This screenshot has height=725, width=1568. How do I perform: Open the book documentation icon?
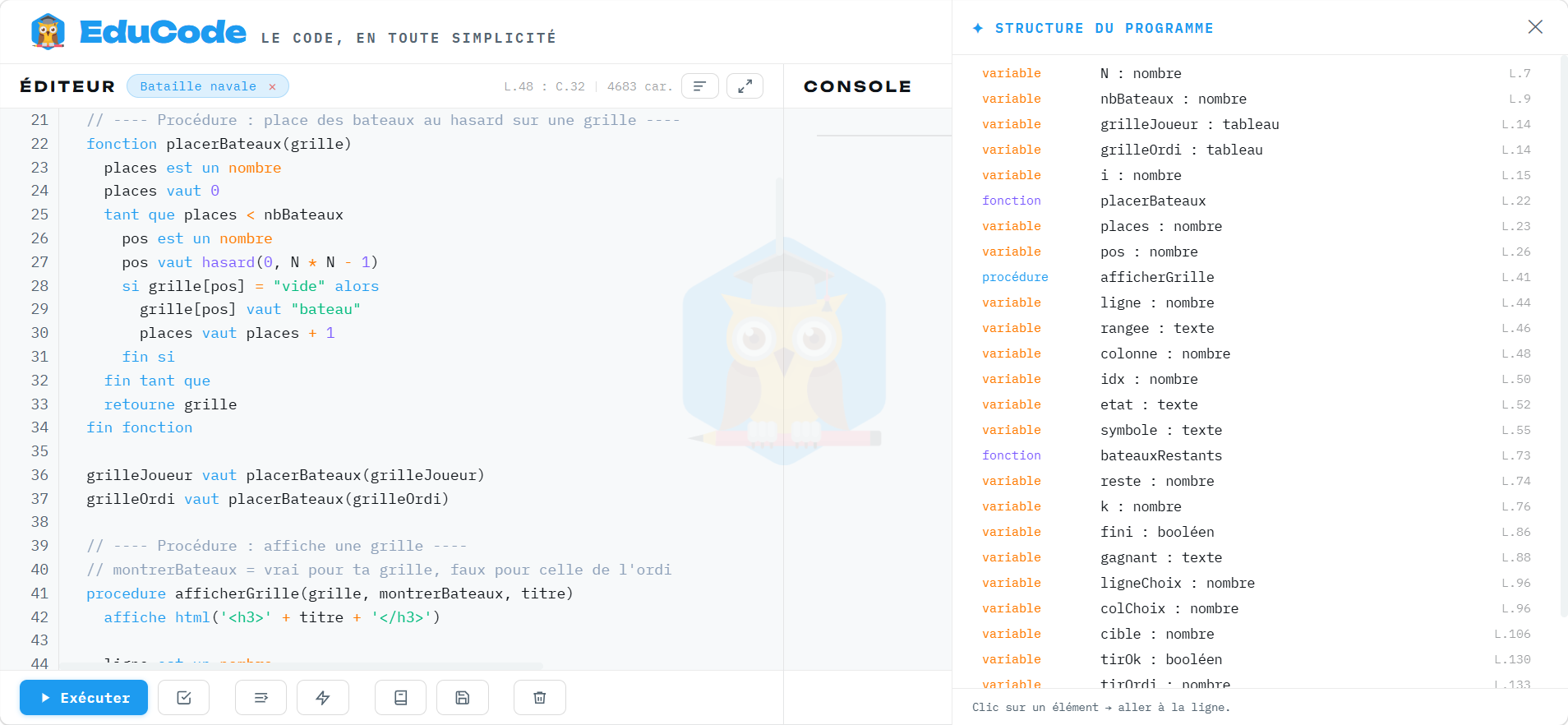[401, 698]
